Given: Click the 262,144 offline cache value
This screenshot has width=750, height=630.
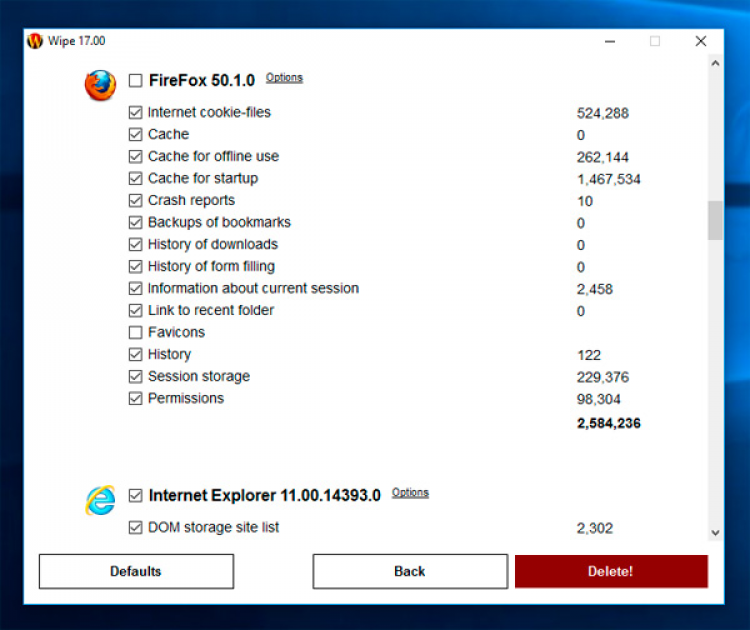Looking at the screenshot, I should coord(603,157).
